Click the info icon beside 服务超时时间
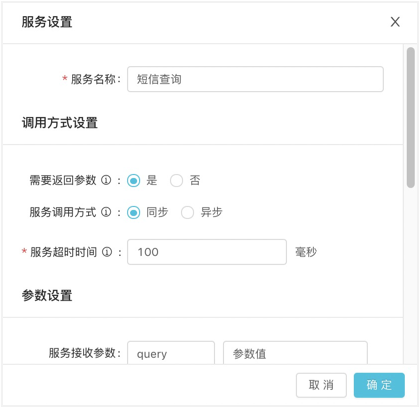 point(107,252)
